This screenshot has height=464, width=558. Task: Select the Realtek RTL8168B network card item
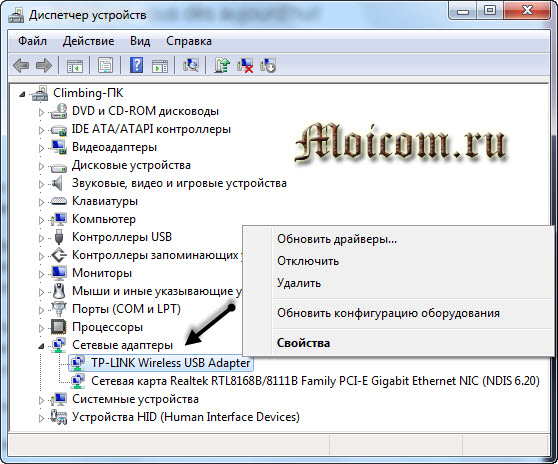coord(315,381)
